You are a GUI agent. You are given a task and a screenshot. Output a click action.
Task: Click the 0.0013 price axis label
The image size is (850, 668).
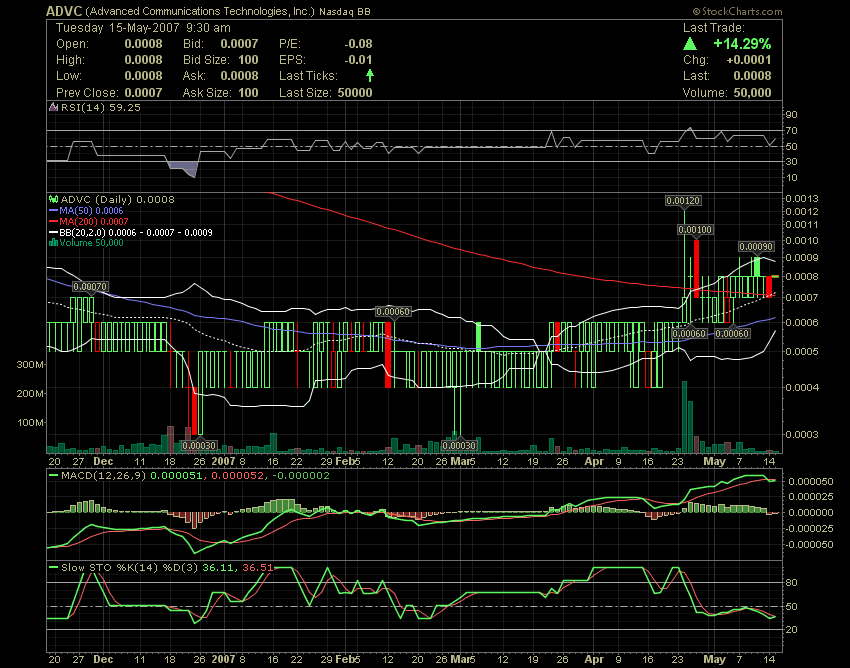(802, 198)
